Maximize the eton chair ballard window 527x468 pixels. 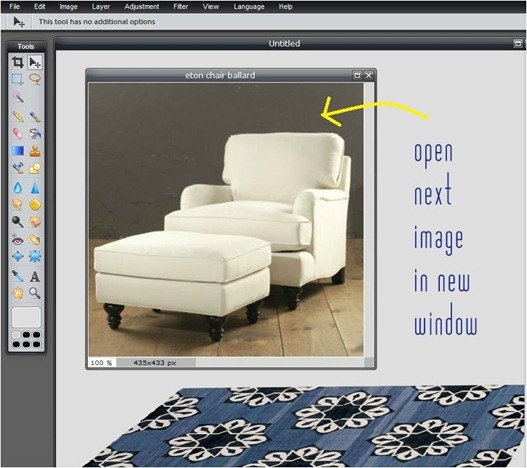click(x=357, y=75)
